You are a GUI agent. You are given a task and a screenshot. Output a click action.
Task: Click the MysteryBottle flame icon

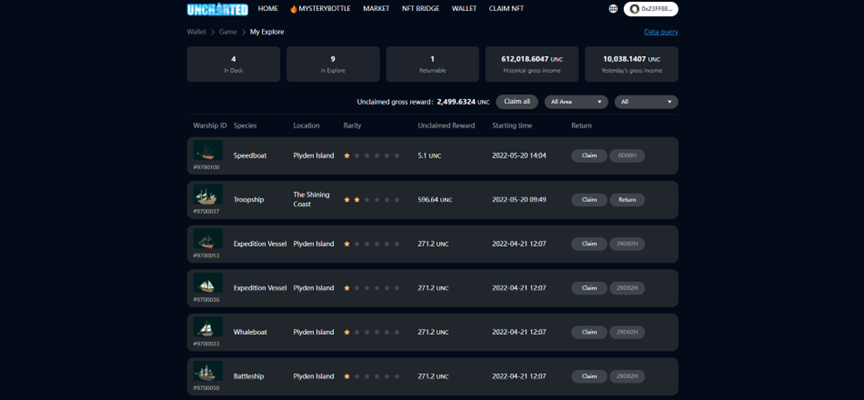pyautogui.click(x=294, y=9)
